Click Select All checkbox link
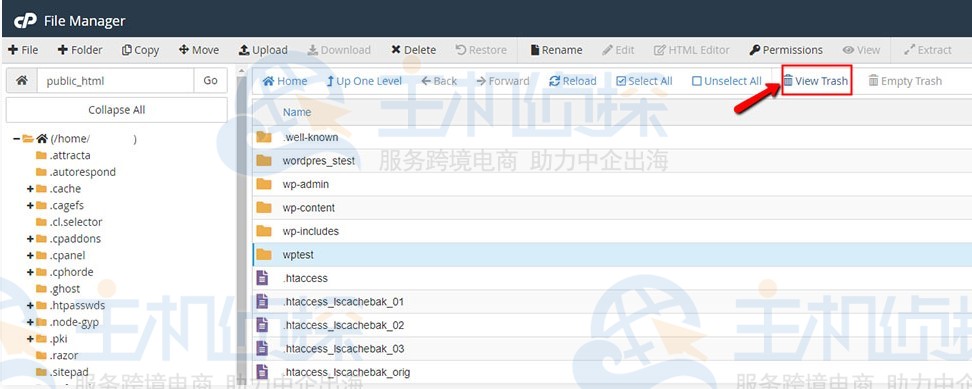 click(644, 81)
